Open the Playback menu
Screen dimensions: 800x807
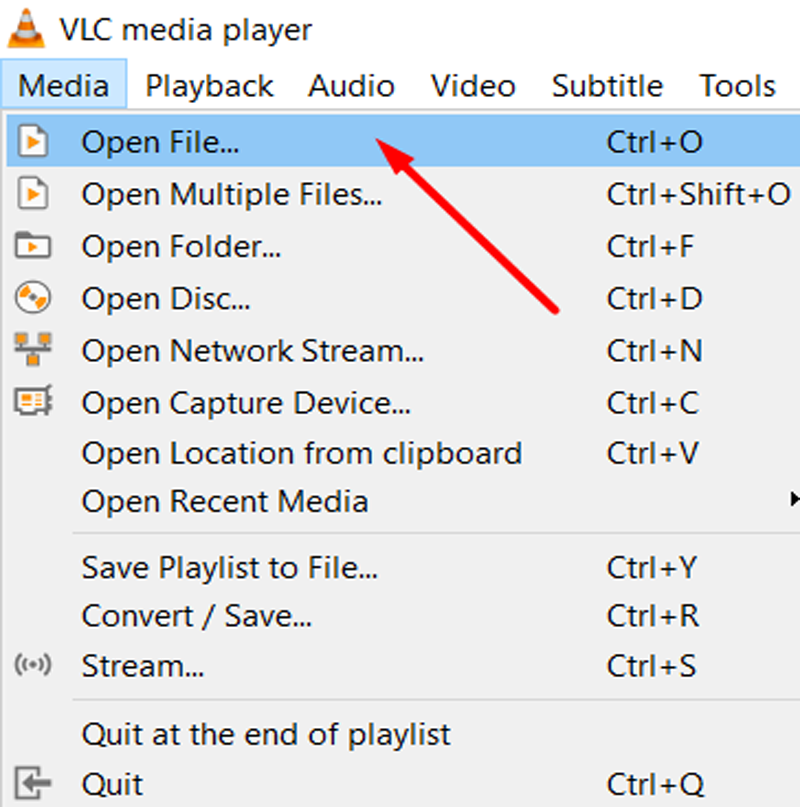pyautogui.click(x=208, y=86)
